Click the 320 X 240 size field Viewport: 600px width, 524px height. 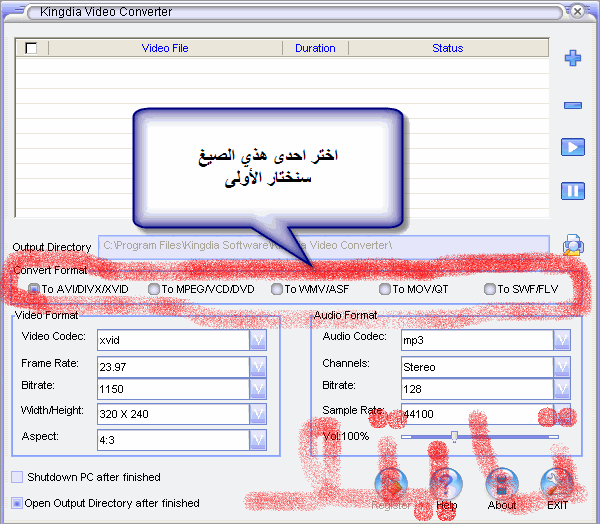[173, 414]
